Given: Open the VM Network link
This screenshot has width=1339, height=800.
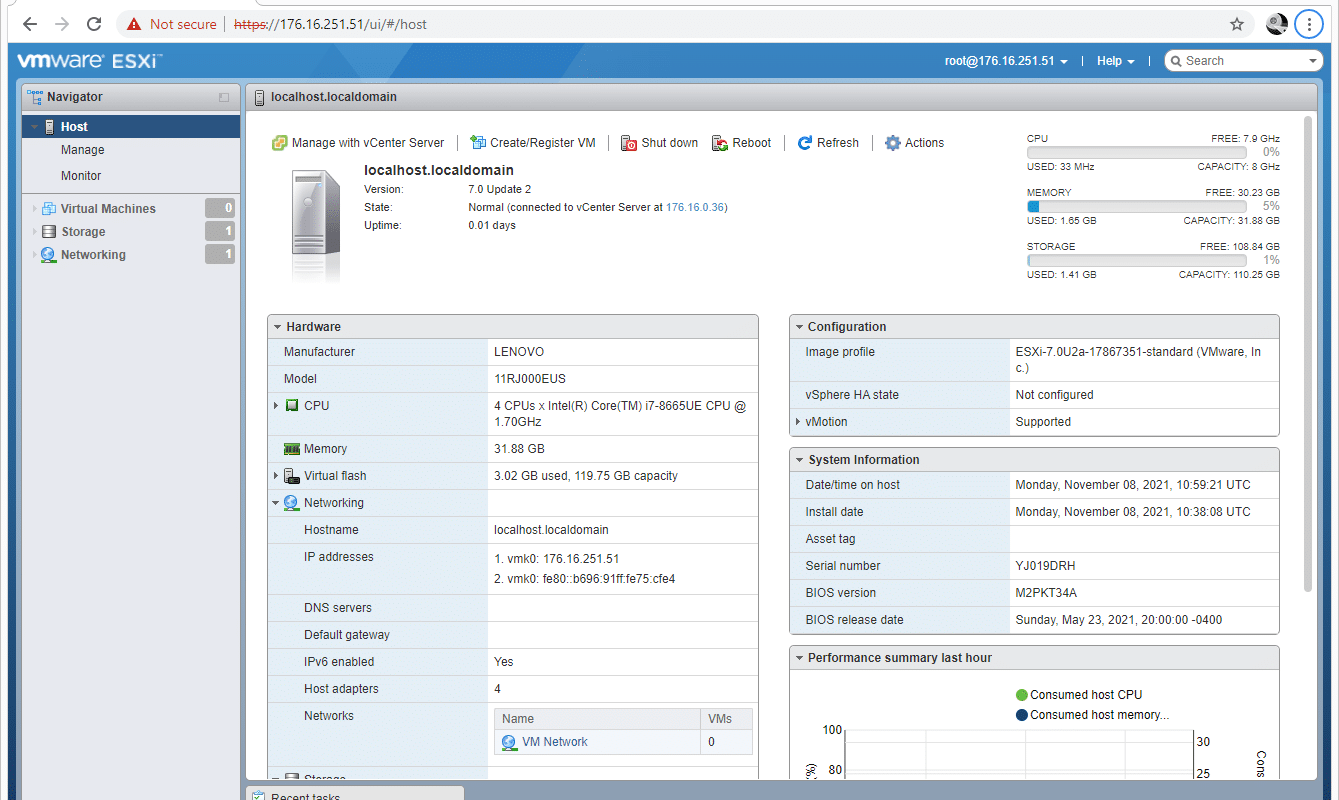Looking at the screenshot, I should tap(554, 742).
